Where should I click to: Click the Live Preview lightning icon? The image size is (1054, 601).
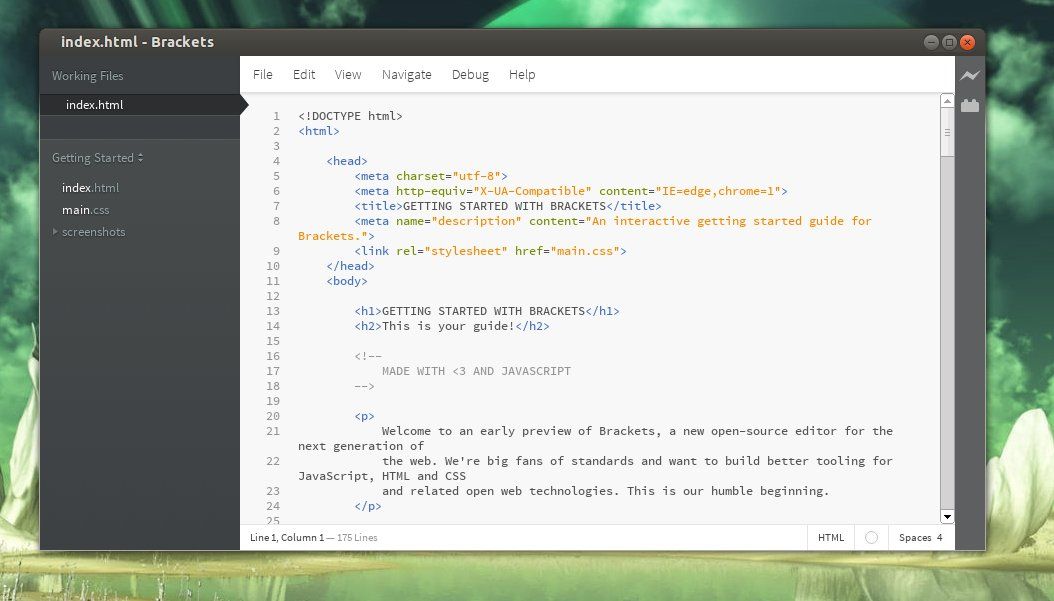click(x=969, y=75)
